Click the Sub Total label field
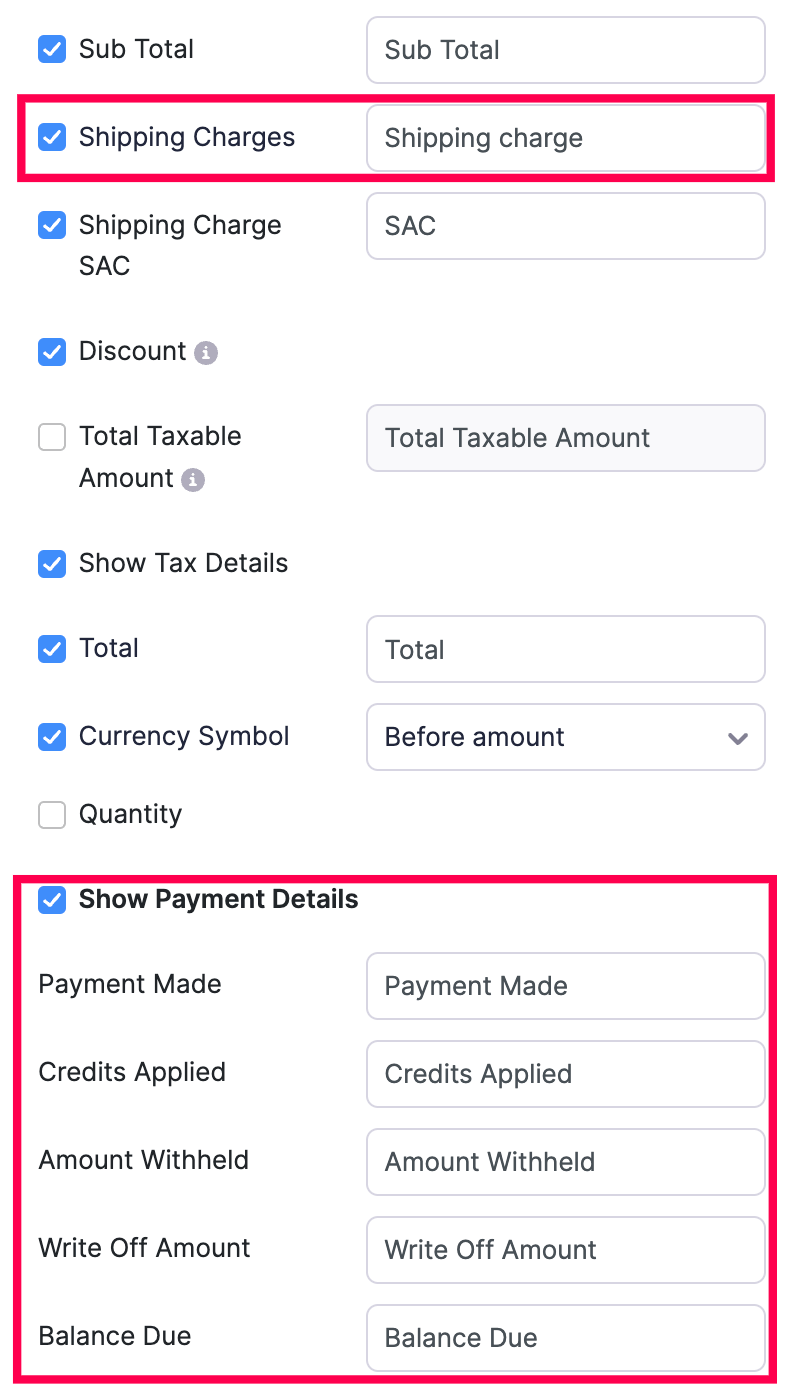 pyautogui.click(x=565, y=50)
